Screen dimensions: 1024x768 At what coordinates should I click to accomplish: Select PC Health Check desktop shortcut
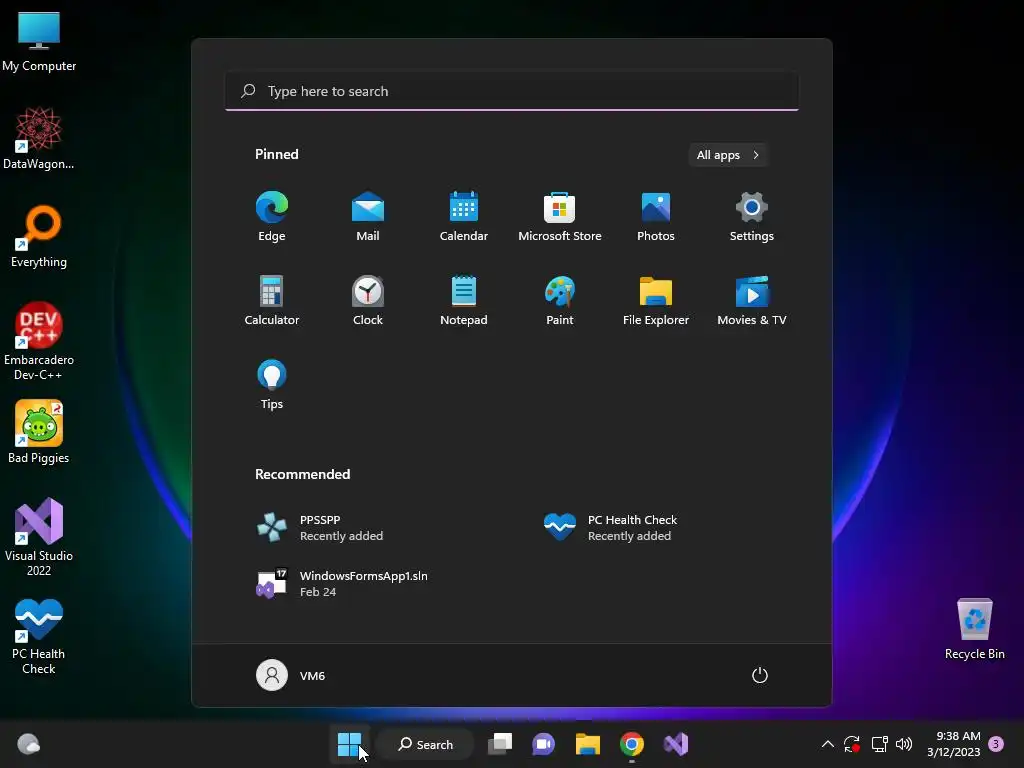(39, 635)
